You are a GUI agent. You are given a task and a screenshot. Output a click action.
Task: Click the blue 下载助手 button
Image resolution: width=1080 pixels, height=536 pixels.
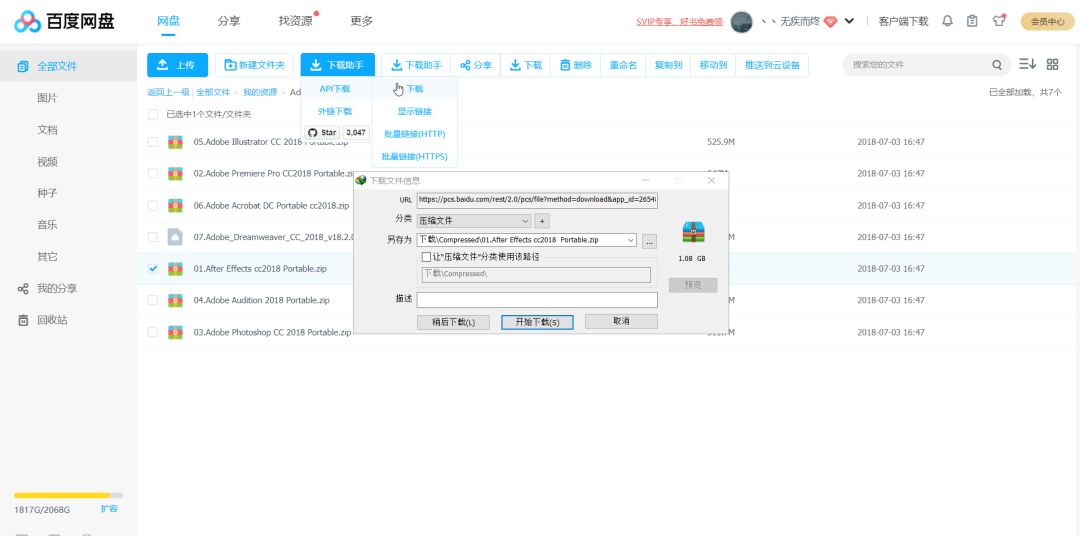(x=338, y=65)
